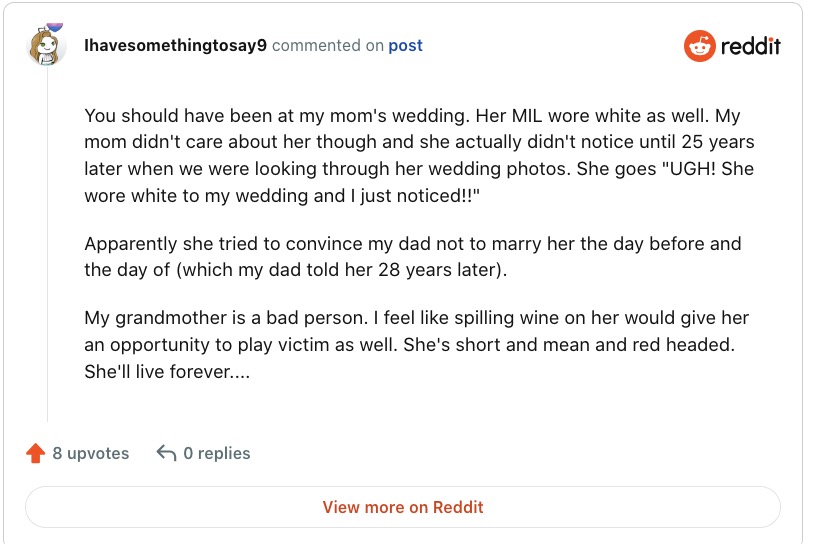
Task: Click the "0 replies" label
Action: point(217,454)
